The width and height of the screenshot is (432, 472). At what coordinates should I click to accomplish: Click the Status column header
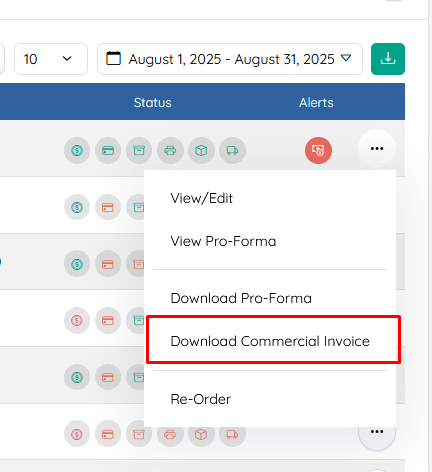(x=152, y=102)
